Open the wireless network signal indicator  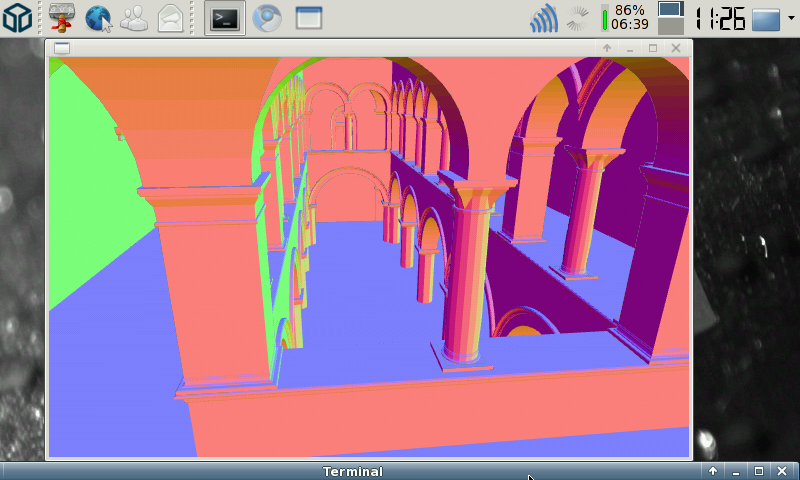point(543,18)
